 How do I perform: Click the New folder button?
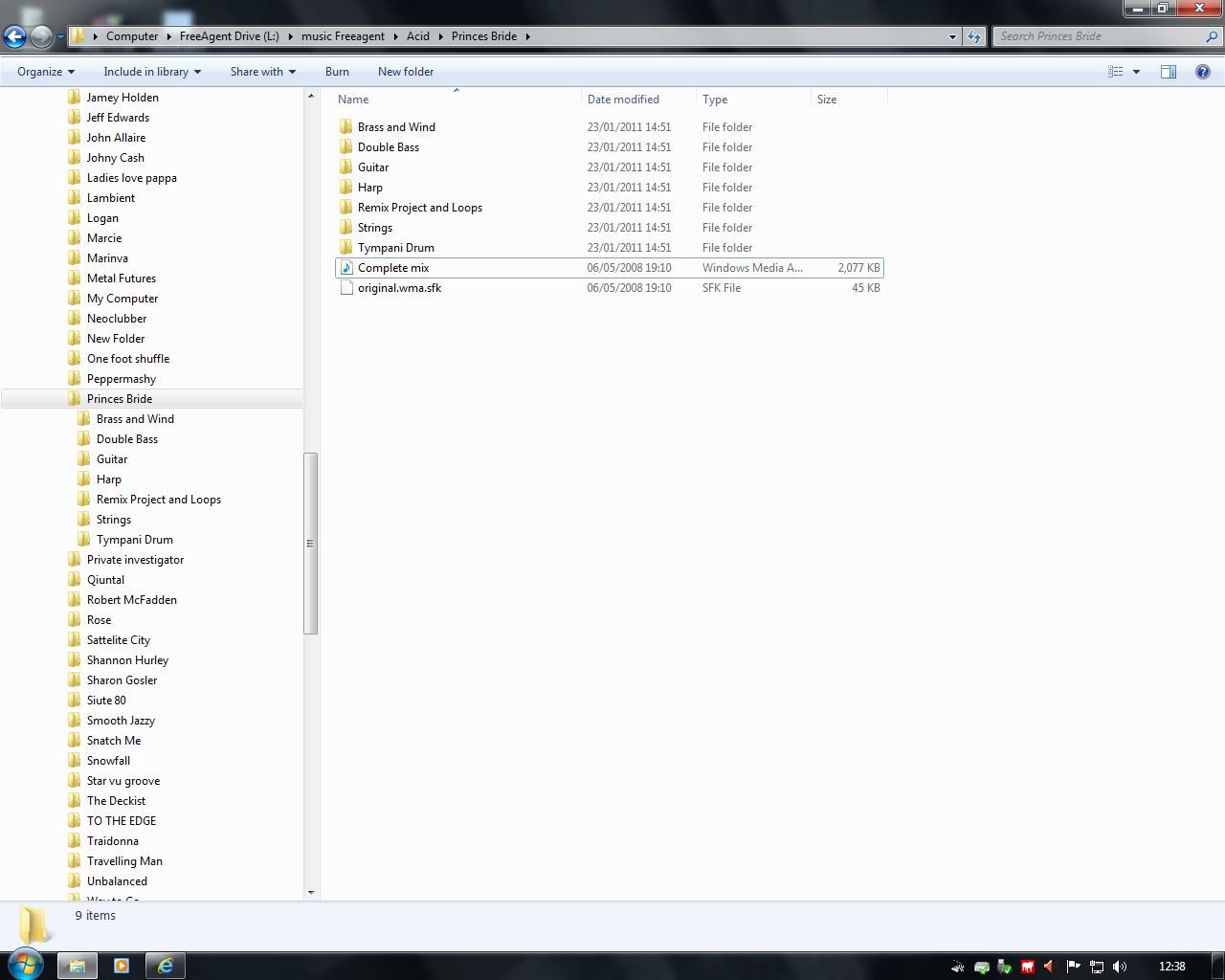pos(405,72)
